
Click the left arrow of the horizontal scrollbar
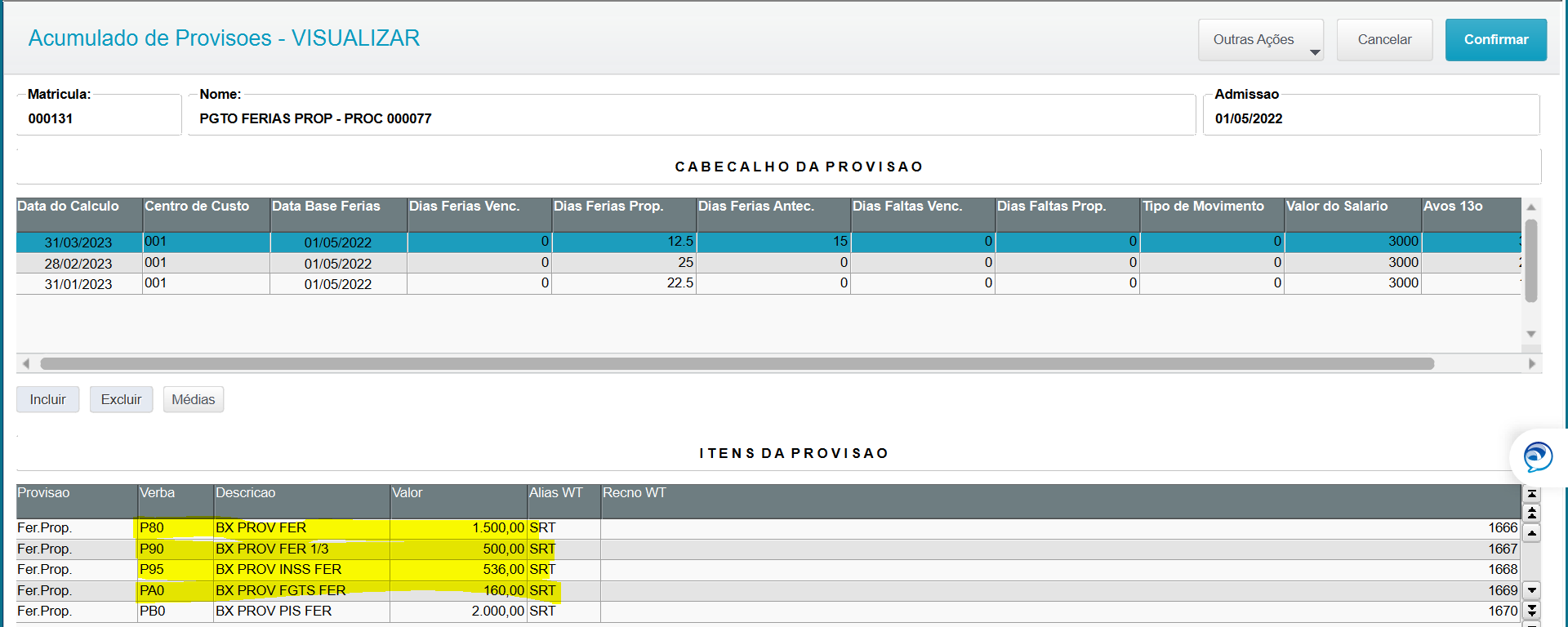click(26, 363)
